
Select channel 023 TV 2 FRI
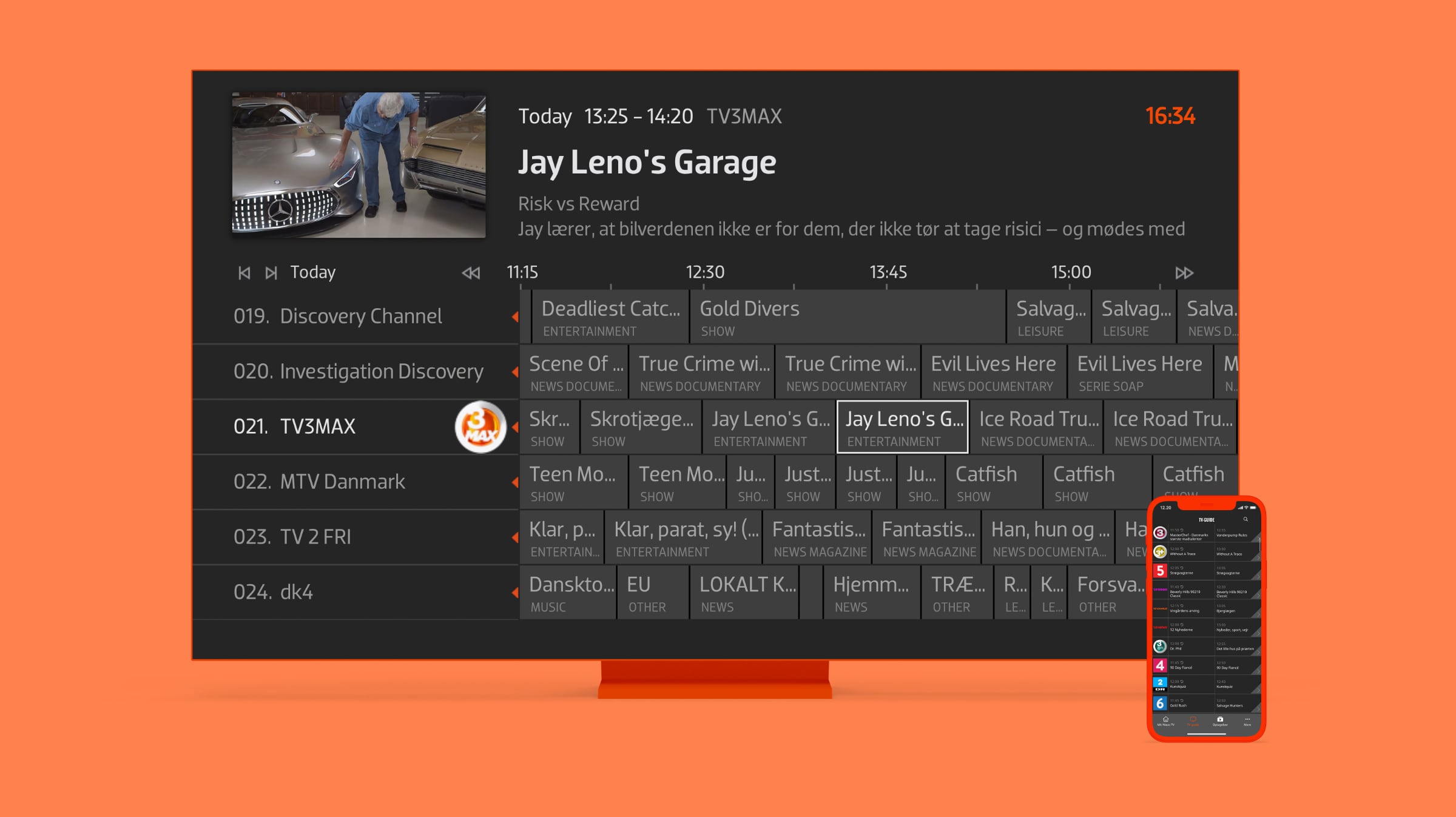356,537
